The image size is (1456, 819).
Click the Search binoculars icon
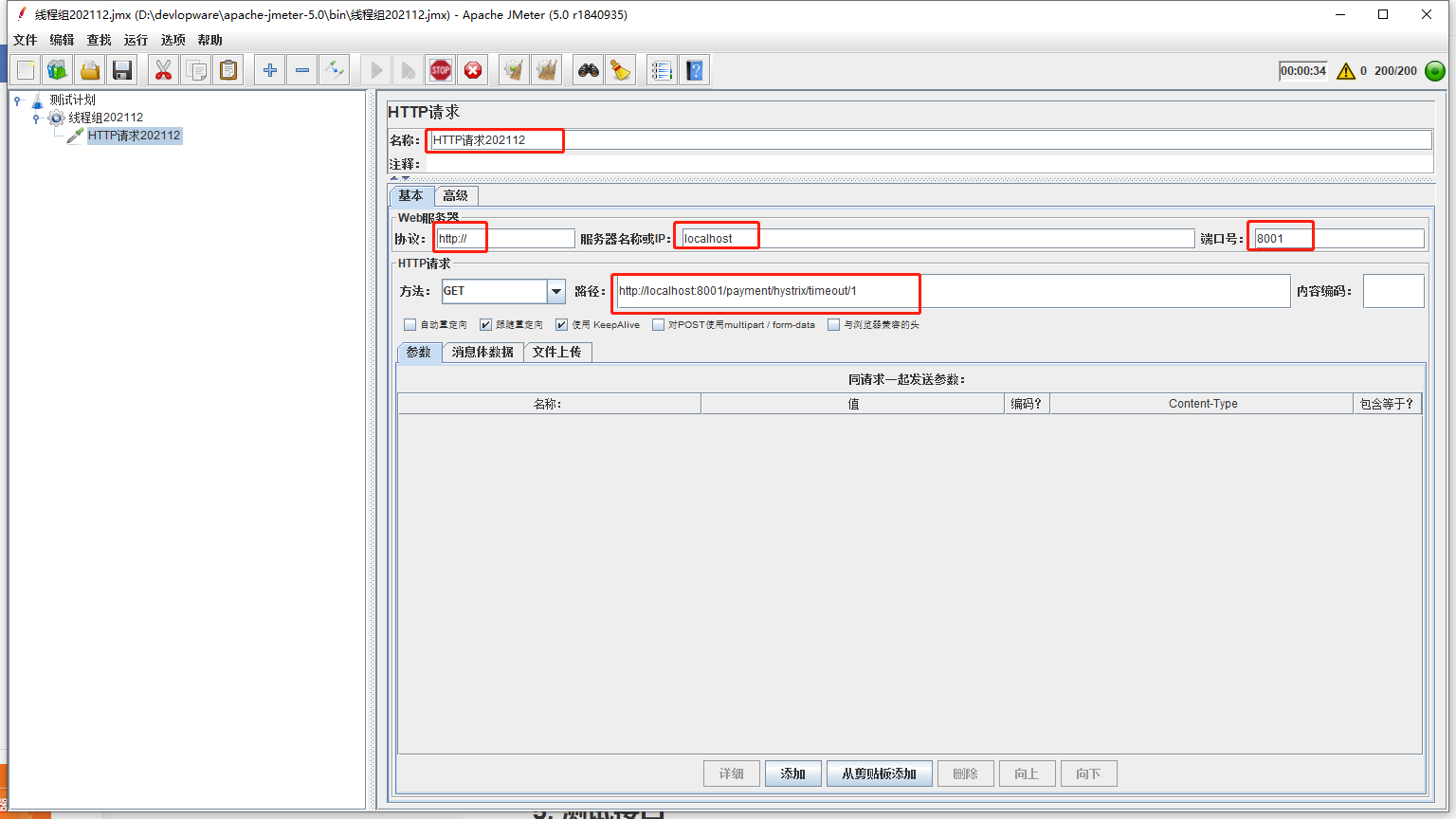(589, 70)
